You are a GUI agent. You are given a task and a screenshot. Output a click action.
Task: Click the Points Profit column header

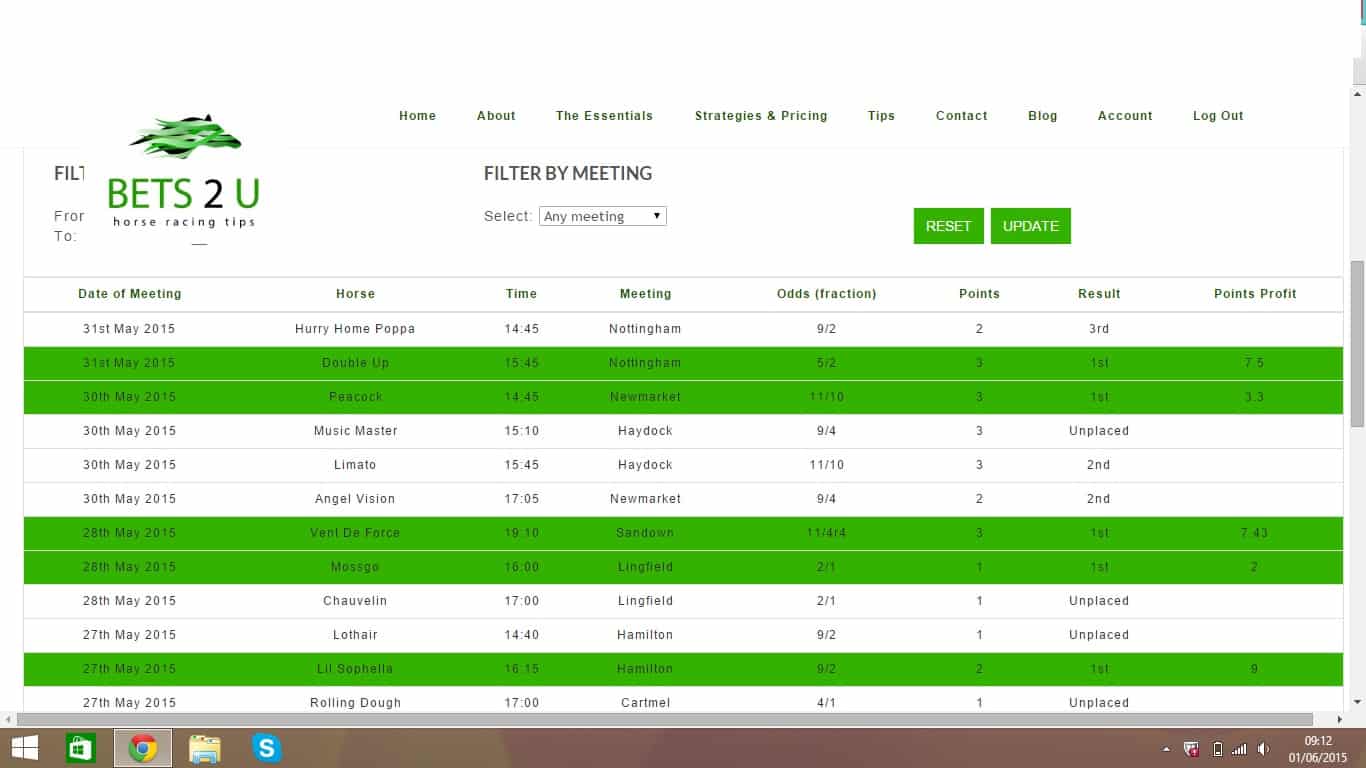[x=1255, y=294]
